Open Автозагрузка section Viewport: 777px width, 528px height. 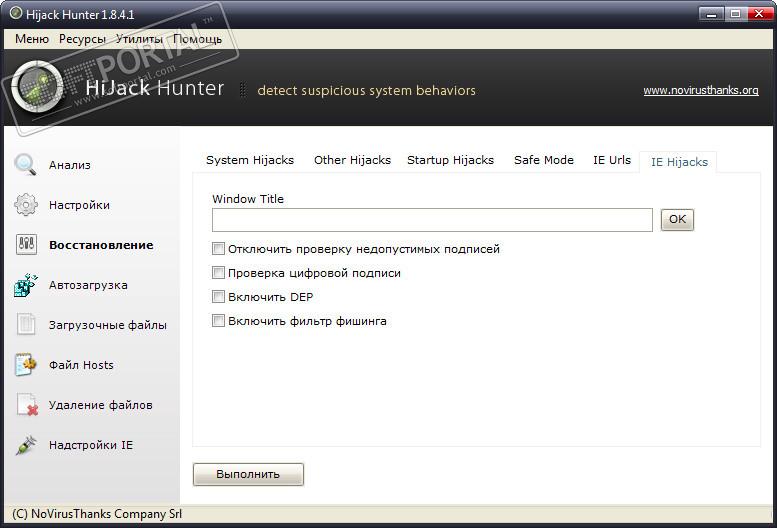(88, 285)
